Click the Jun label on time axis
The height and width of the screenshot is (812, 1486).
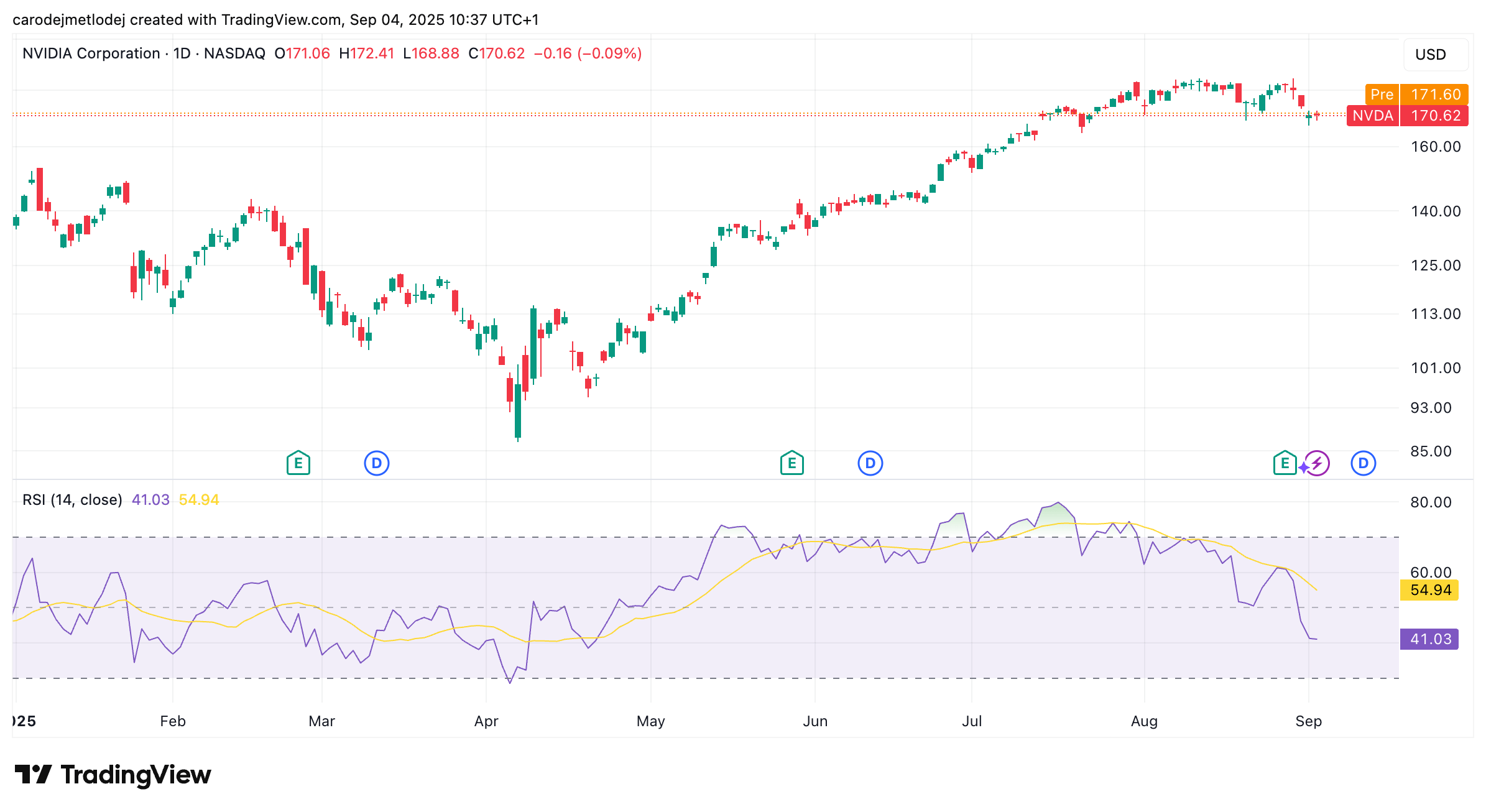815,721
